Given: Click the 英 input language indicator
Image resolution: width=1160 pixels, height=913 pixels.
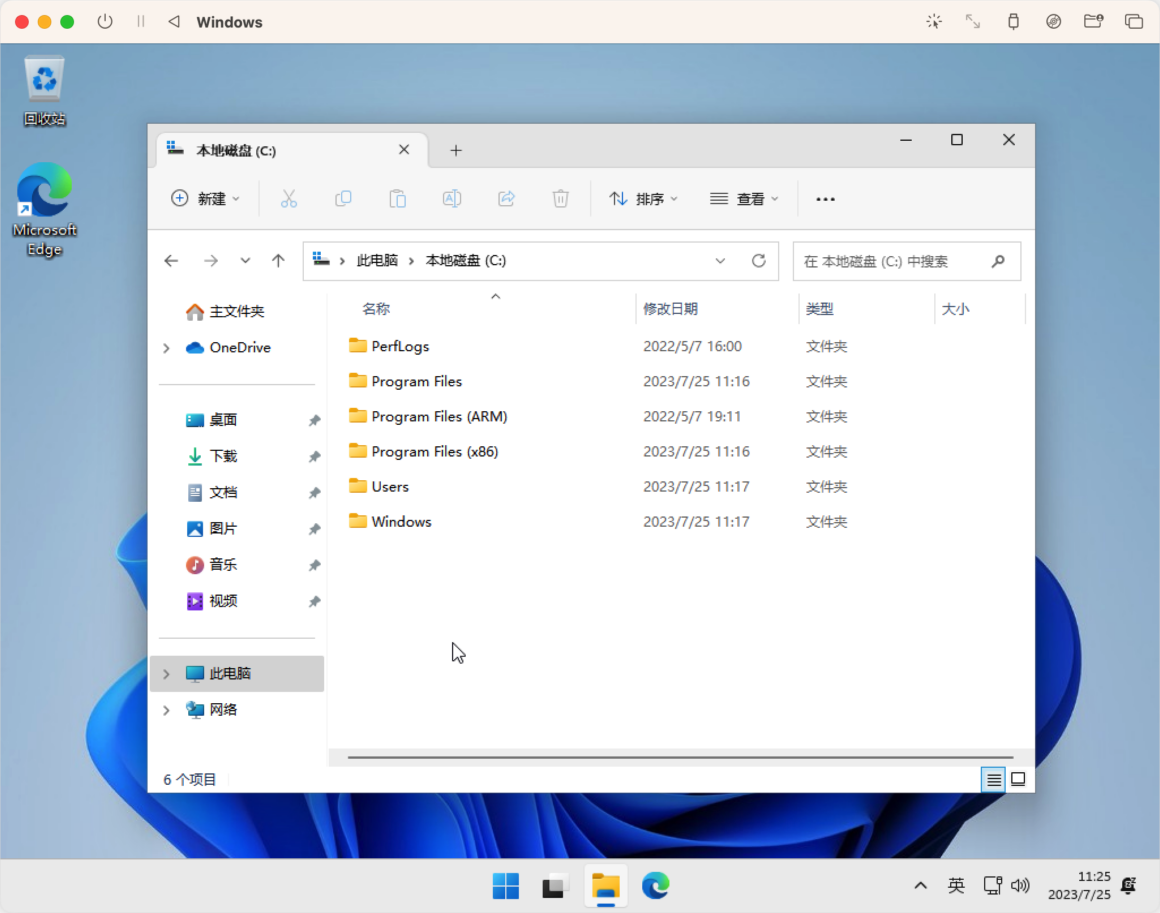Looking at the screenshot, I should tap(956, 886).
